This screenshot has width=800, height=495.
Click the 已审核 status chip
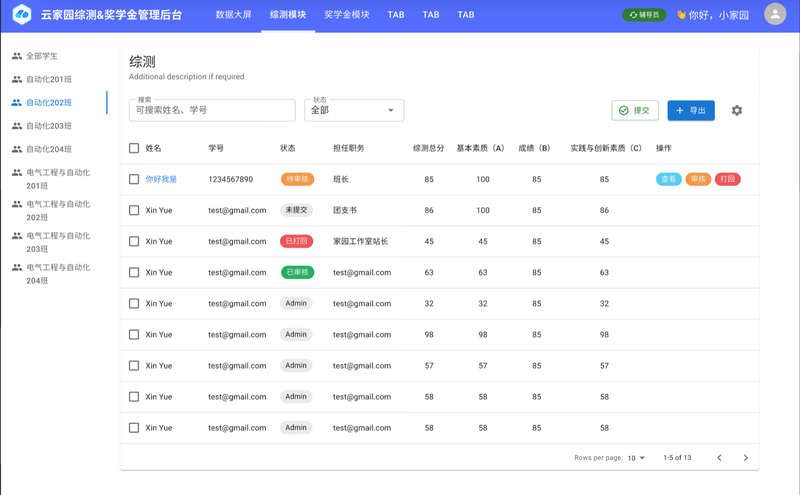click(297, 273)
